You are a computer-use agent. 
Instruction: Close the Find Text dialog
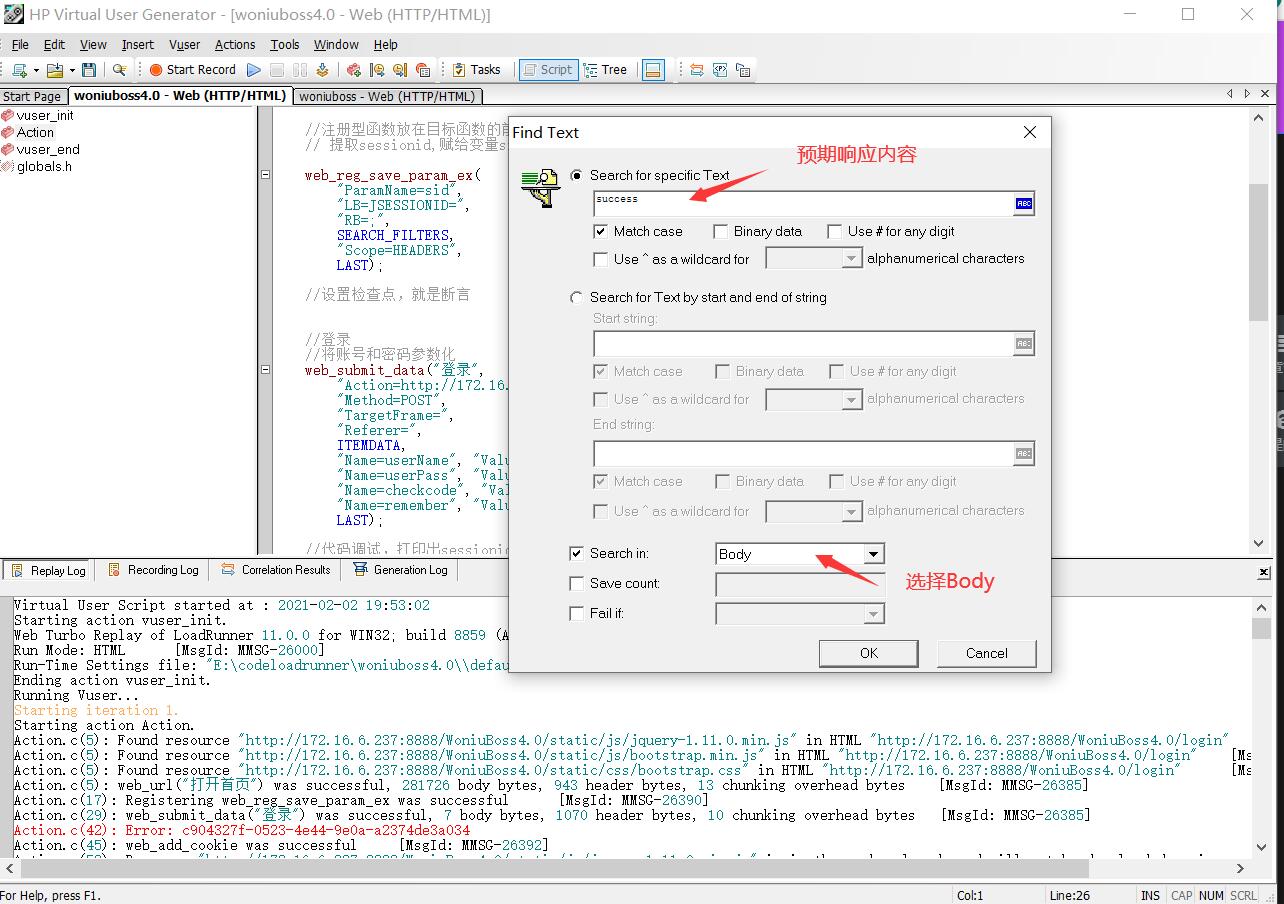coord(1030,132)
